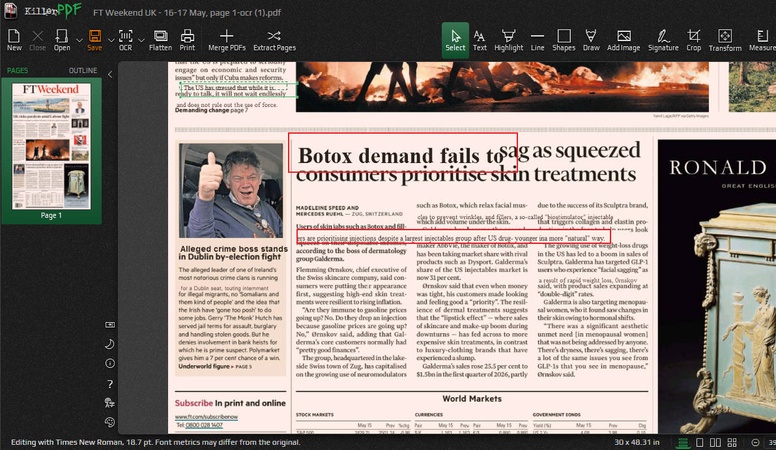776x450 pixels.
Task: Toggle dark mode moon icon
Action: pos(110,344)
